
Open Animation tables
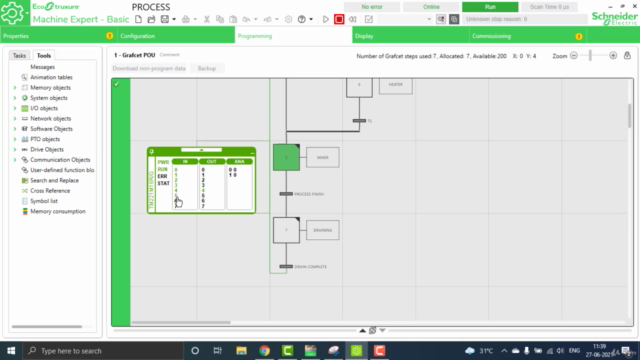(51, 77)
